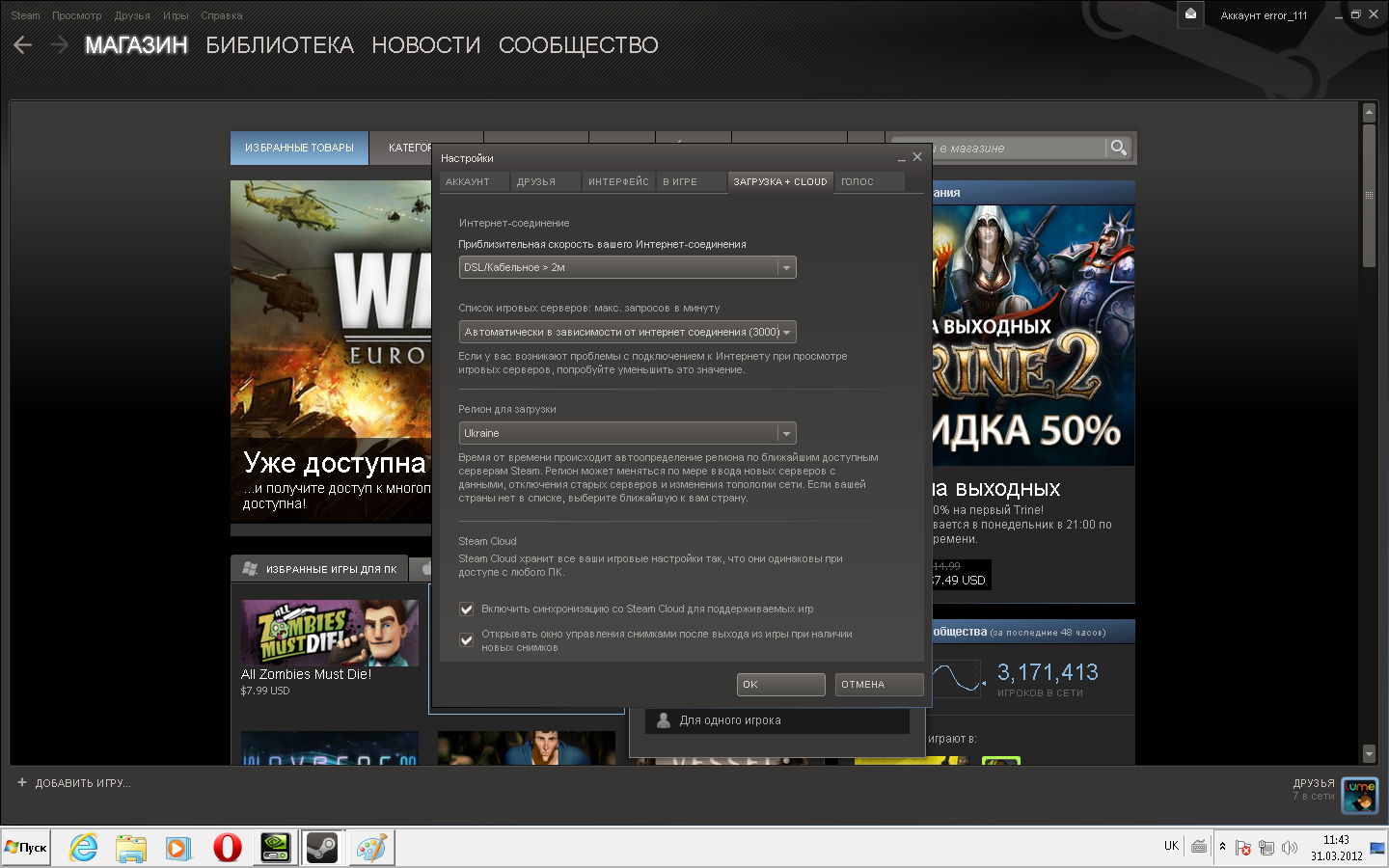
Task: Click the person icon beside Для одного игрока
Action: 664,720
